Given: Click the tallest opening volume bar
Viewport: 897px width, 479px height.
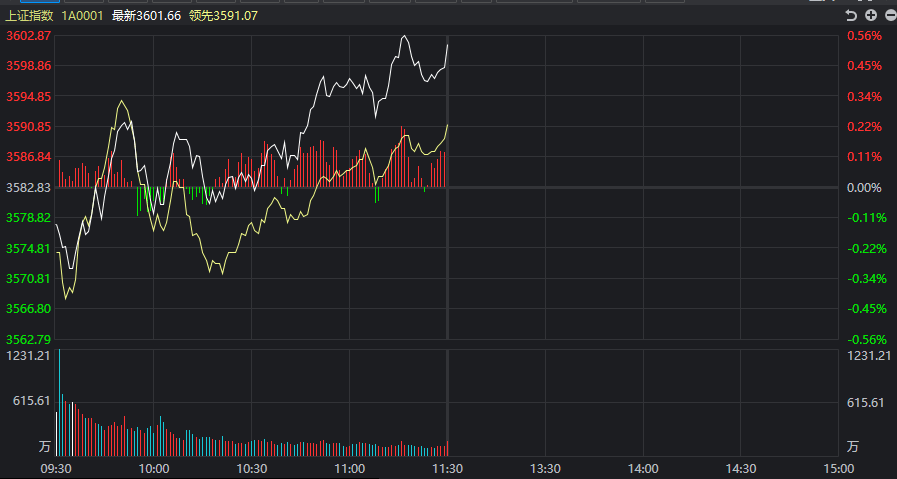Looking at the screenshot, I should [x=59, y=402].
